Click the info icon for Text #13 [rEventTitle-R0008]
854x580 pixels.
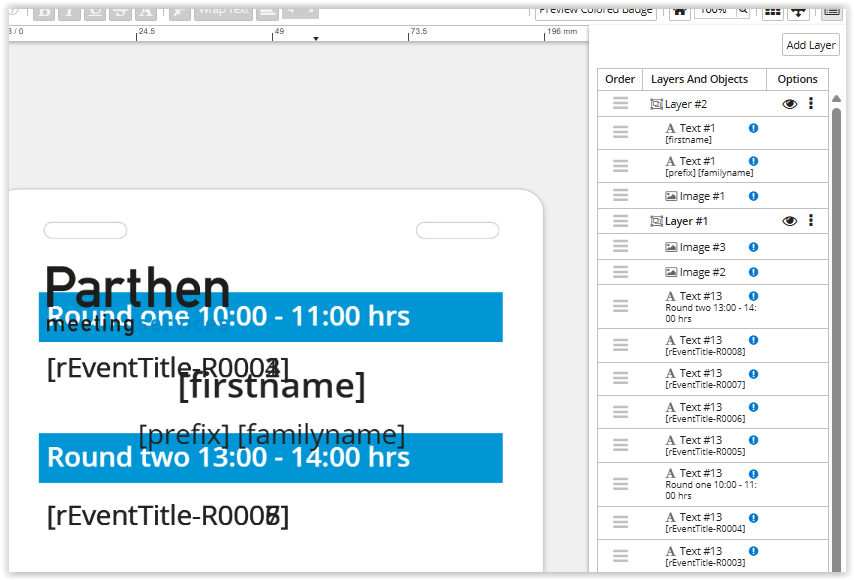point(753,340)
